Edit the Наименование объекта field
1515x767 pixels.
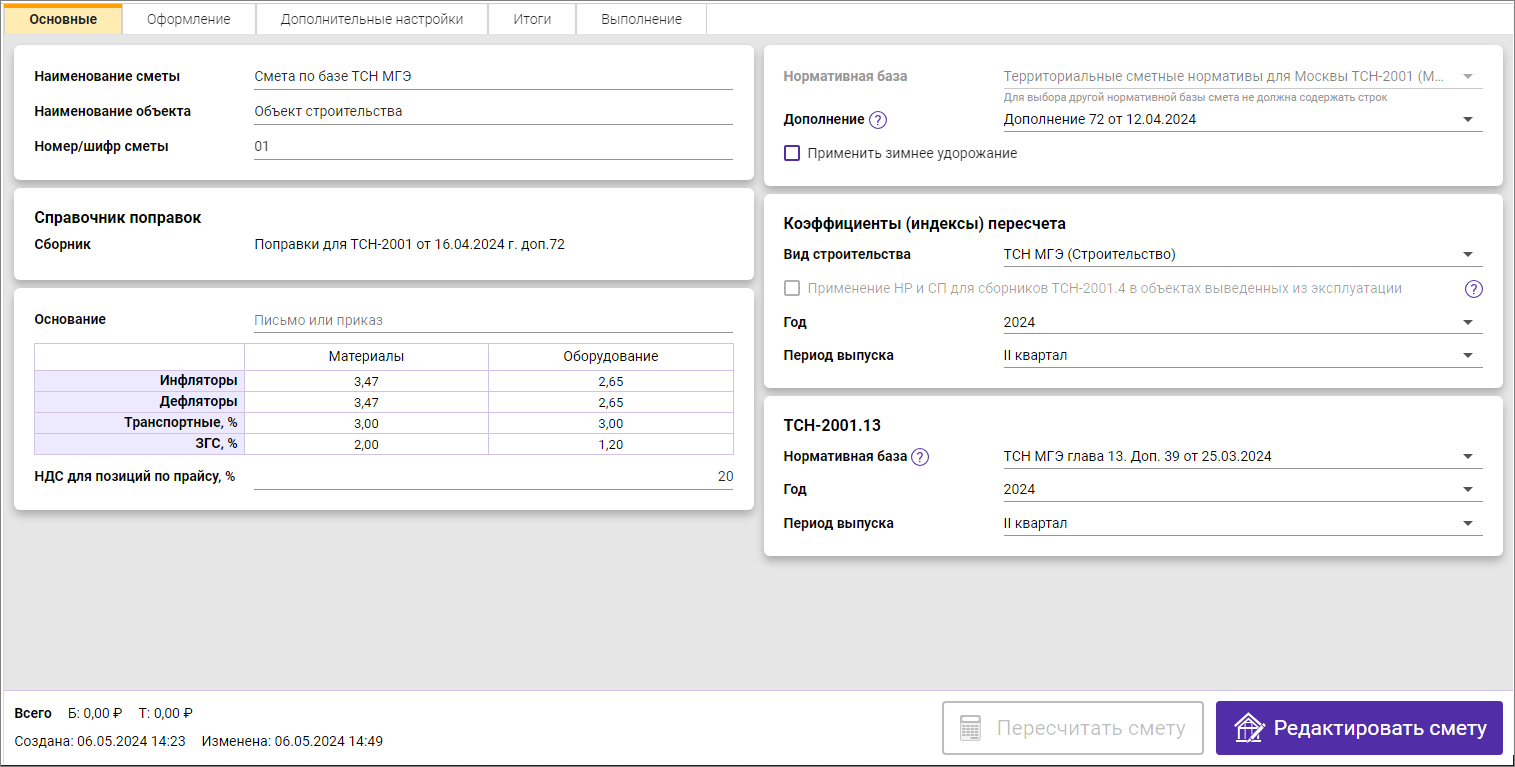point(493,112)
